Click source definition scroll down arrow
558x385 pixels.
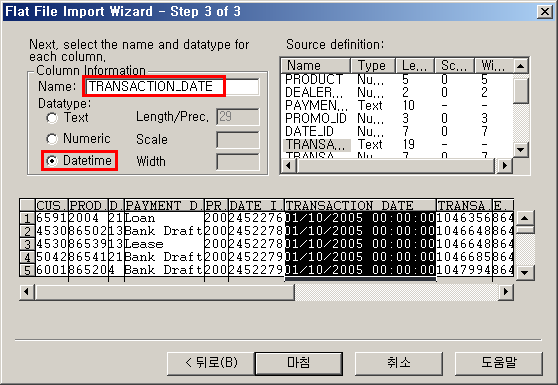pyautogui.click(x=521, y=149)
